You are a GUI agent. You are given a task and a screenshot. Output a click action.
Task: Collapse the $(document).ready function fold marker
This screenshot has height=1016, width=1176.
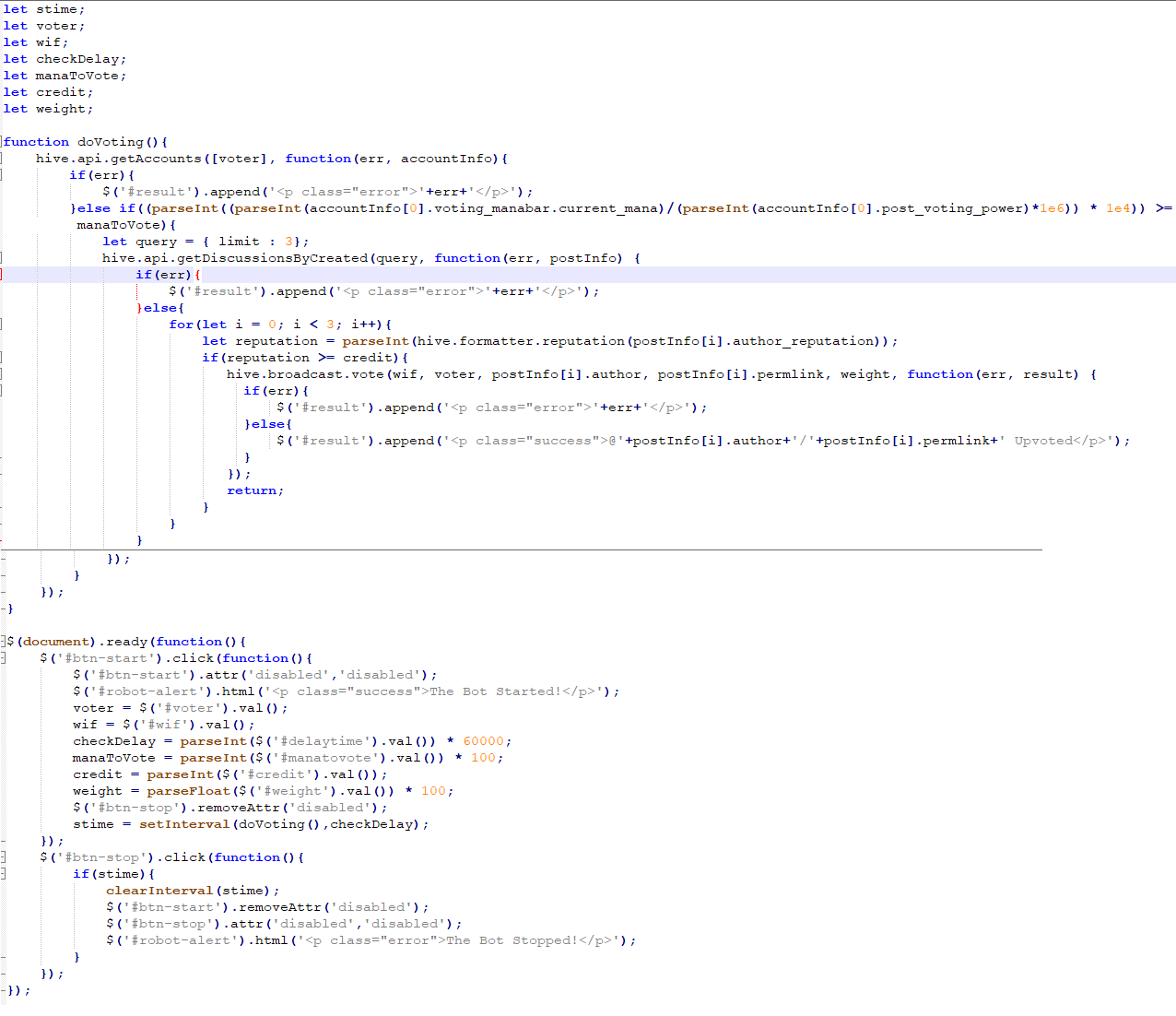point(3,642)
